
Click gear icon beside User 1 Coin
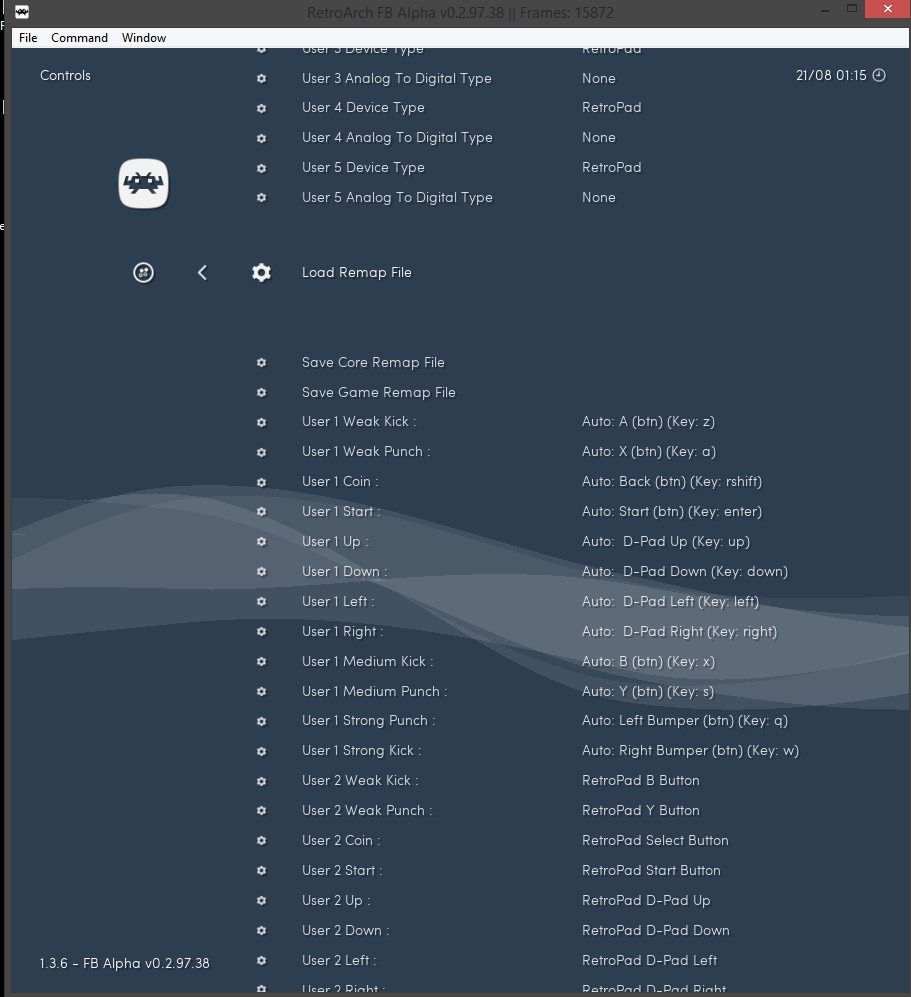pyautogui.click(x=261, y=482)
